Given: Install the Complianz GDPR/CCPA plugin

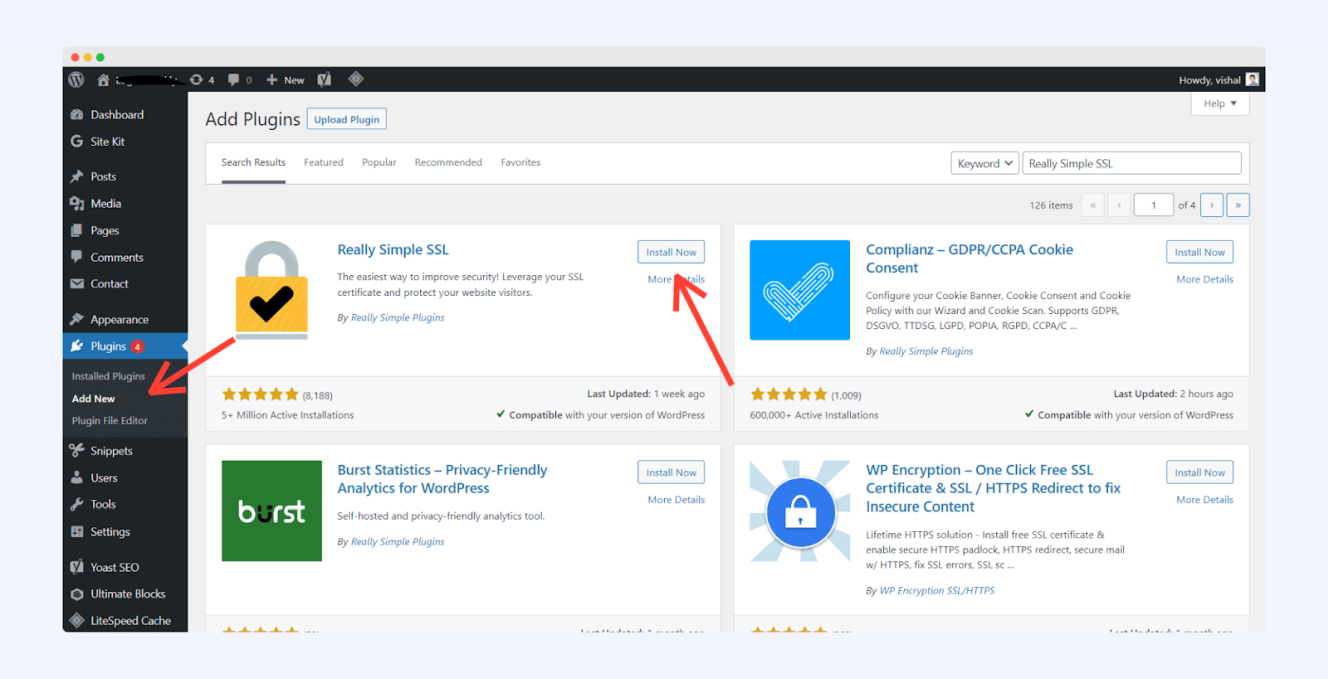Looking at the screenshot, I should pyautogui.click(x=1200, y=252).
